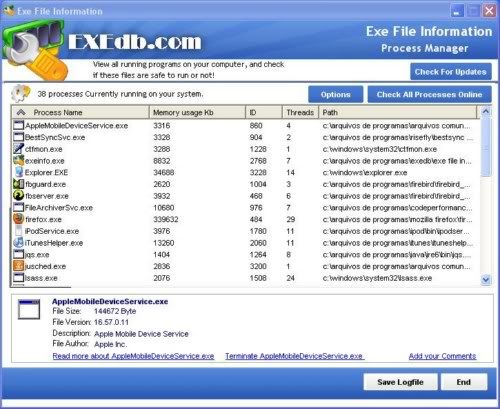
Task: Click the gear icon beside process count
Action: coord(21,93)
